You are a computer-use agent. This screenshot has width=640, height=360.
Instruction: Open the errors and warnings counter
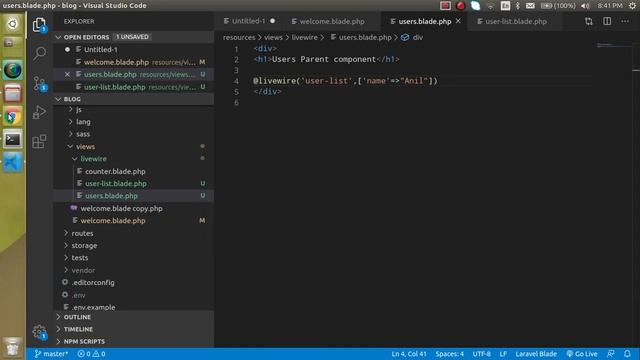(x=91, y=354)
